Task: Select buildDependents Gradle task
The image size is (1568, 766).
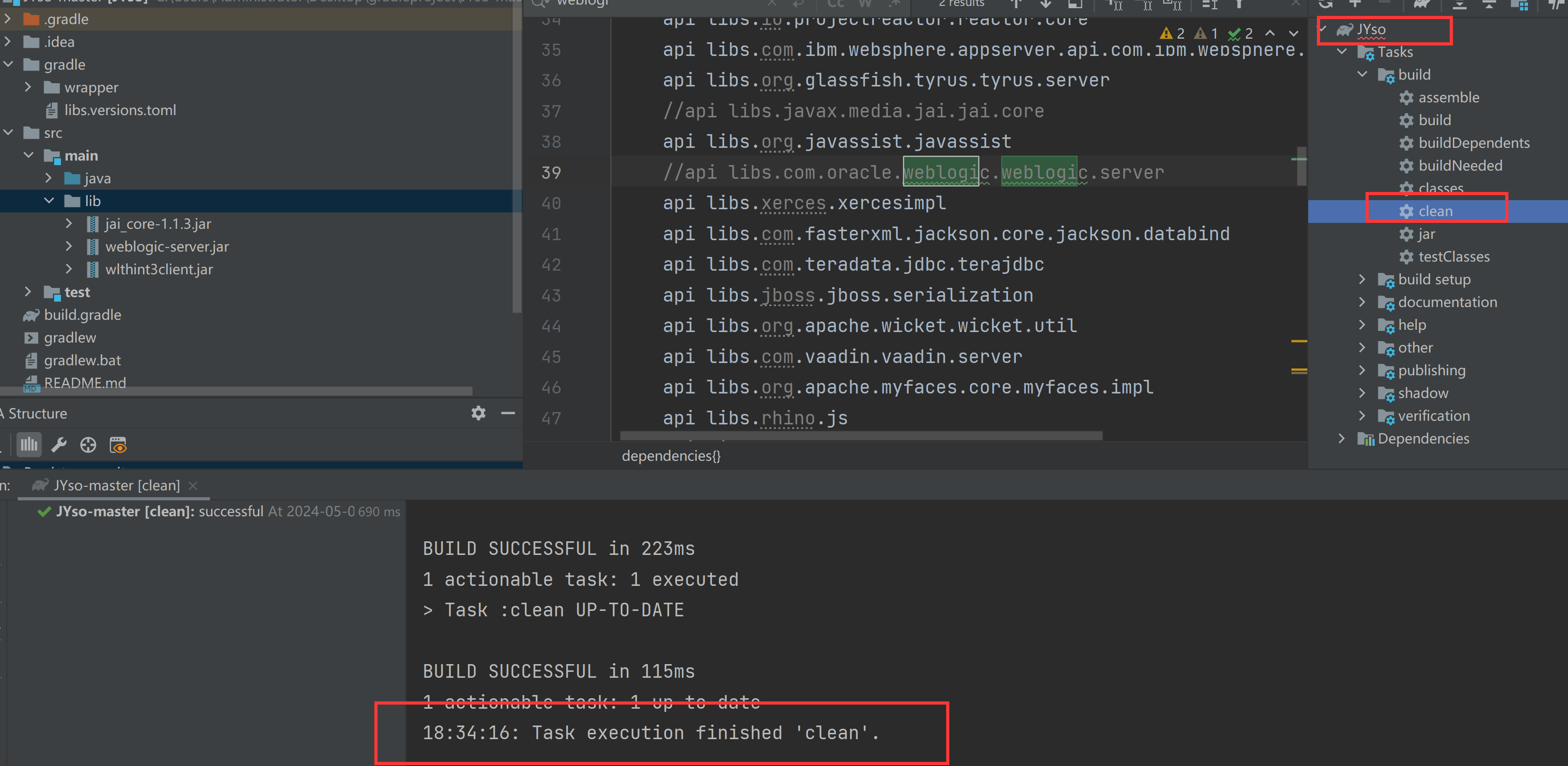Action: pos(1473,143)
